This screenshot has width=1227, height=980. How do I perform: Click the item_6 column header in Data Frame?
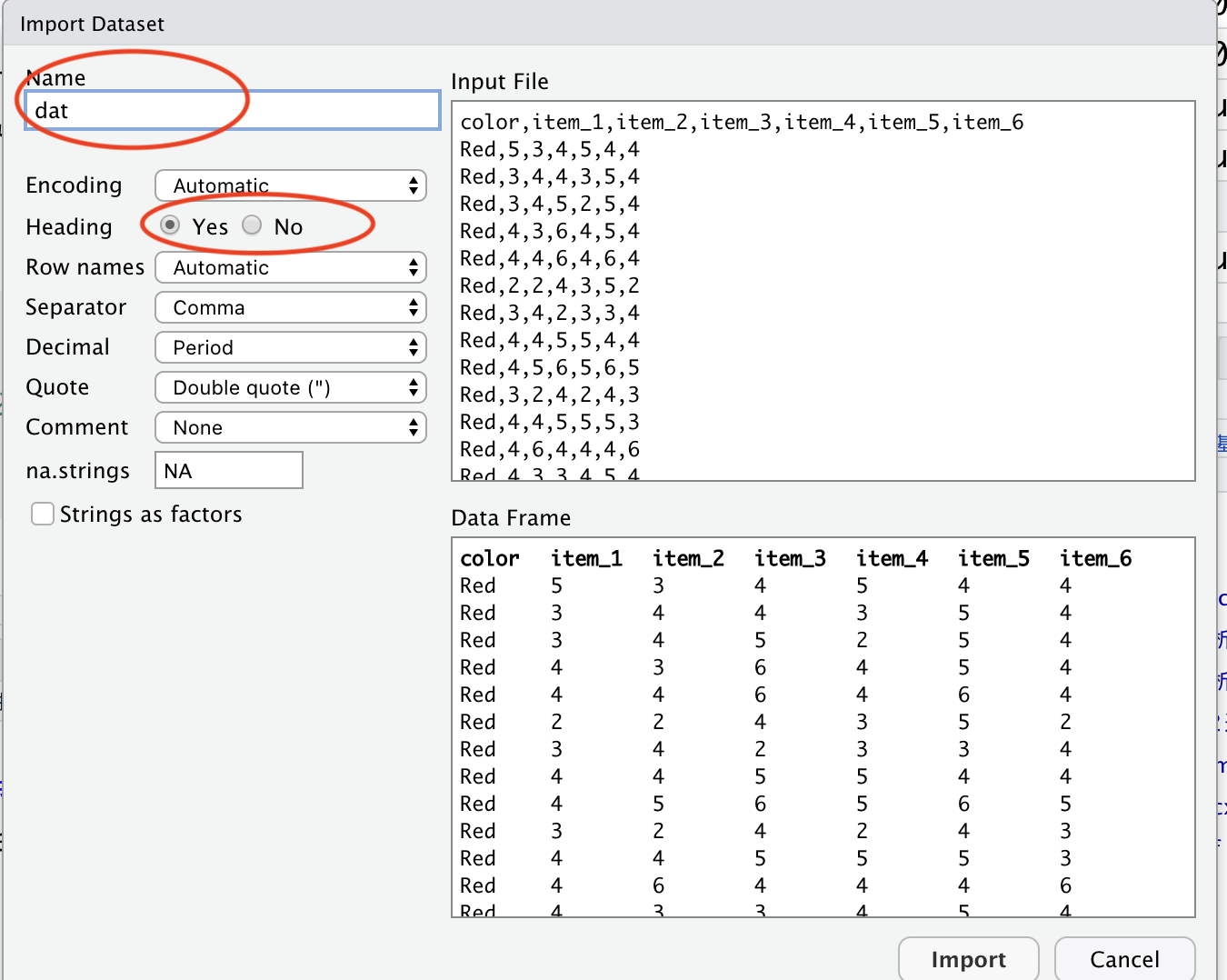click(1095, 559)
